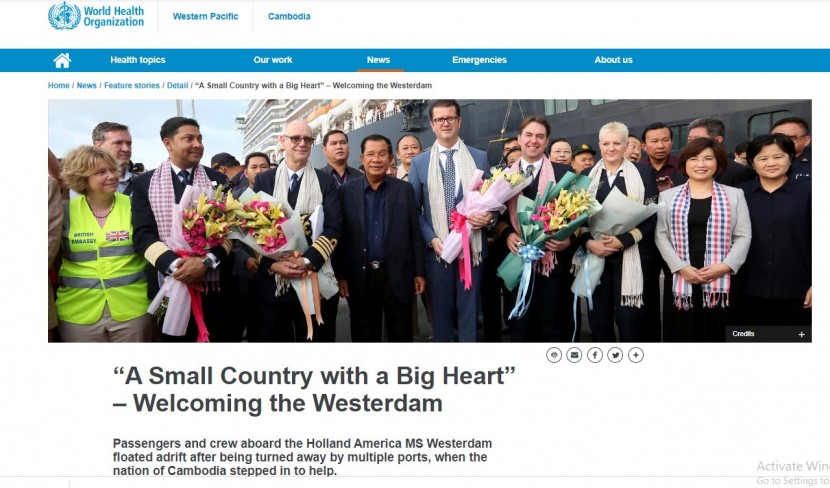Share the story on Facebook
This screenshot has height=488, width=830.
point(594,355)
